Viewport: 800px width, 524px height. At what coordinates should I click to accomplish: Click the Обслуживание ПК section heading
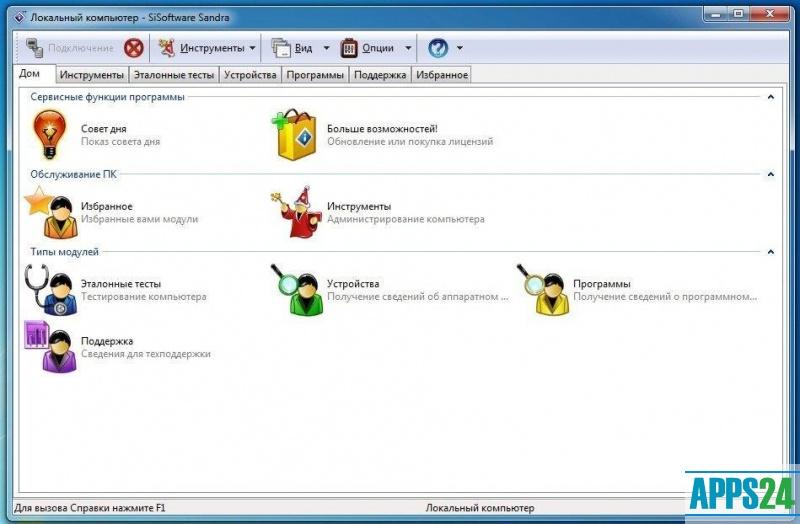pyautogui.click(x=73, y=174)
